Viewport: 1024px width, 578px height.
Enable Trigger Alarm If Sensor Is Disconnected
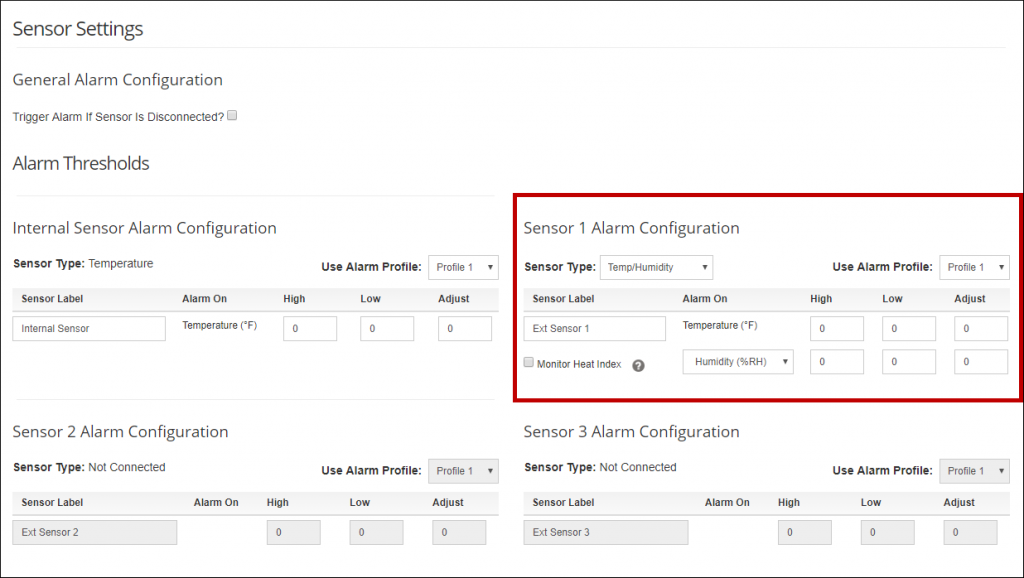click(231, 115)
